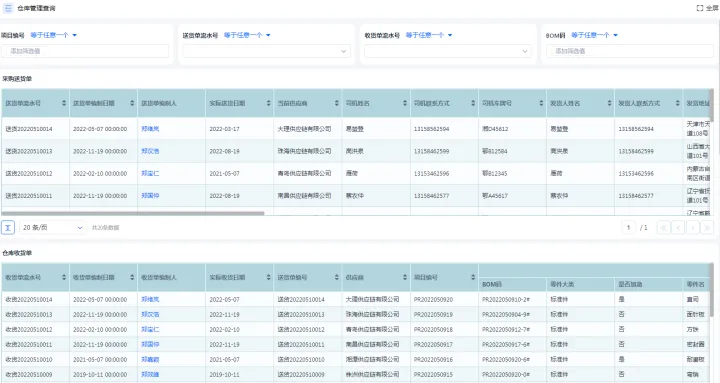Open editor link in row 收货20220510014
720x383 pixels.
pos(150,299)
